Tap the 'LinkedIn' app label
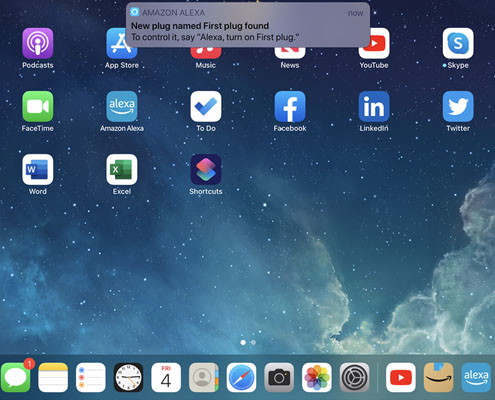This screenshot has width=495, height=400. pyautogui.click(x=374, y=128)
